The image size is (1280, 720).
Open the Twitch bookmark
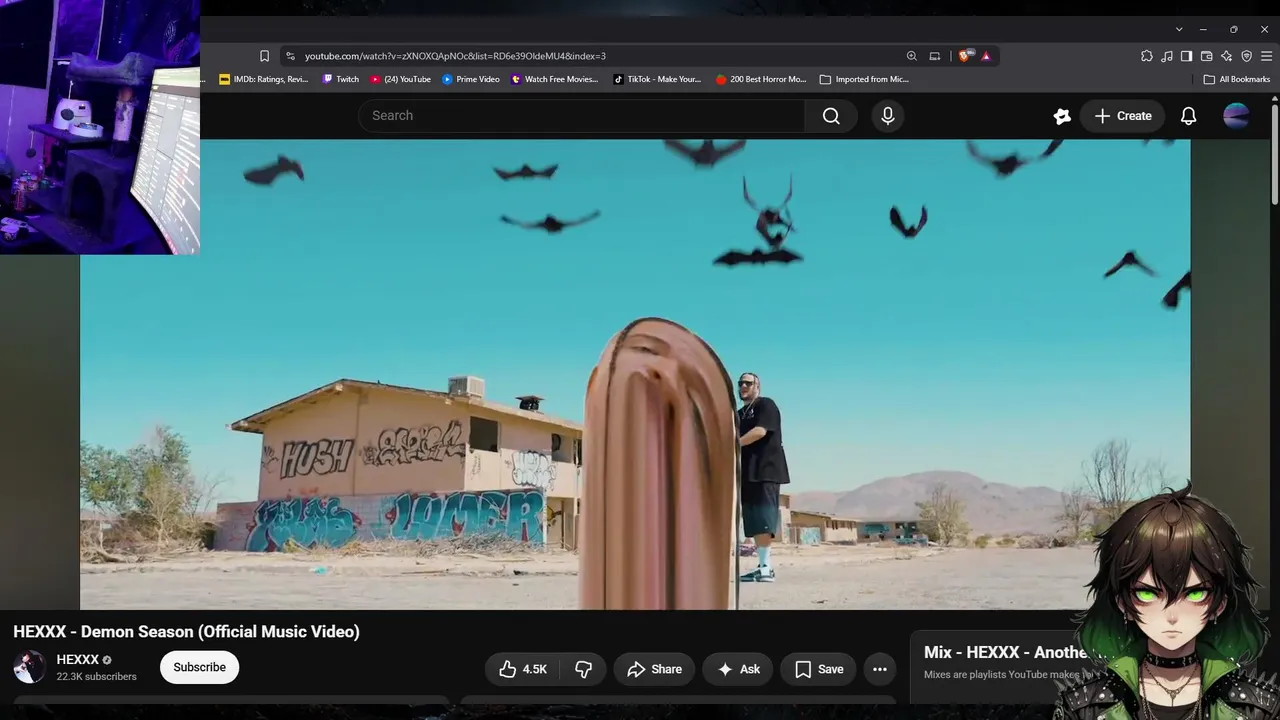click(x=341, y=79)
